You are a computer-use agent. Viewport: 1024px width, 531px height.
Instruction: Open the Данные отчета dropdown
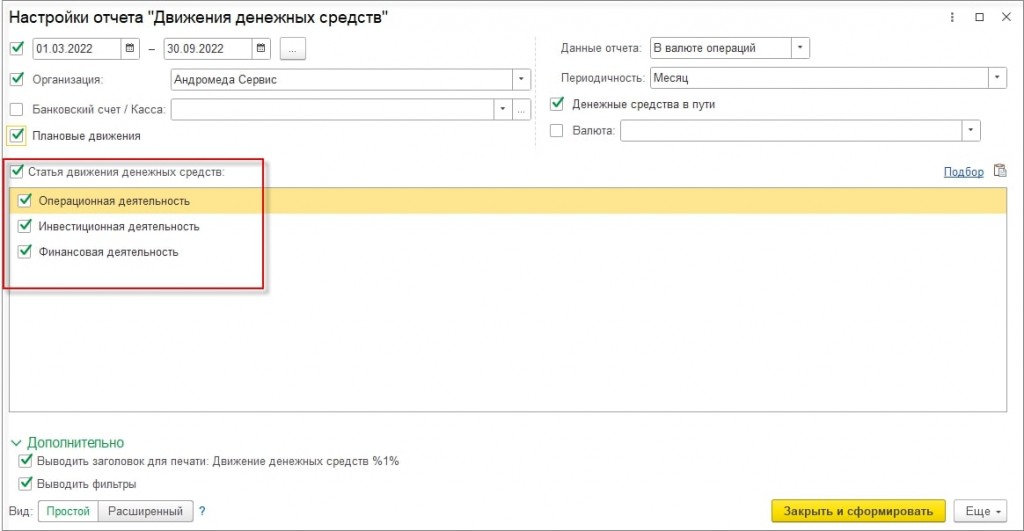point(800,48)
